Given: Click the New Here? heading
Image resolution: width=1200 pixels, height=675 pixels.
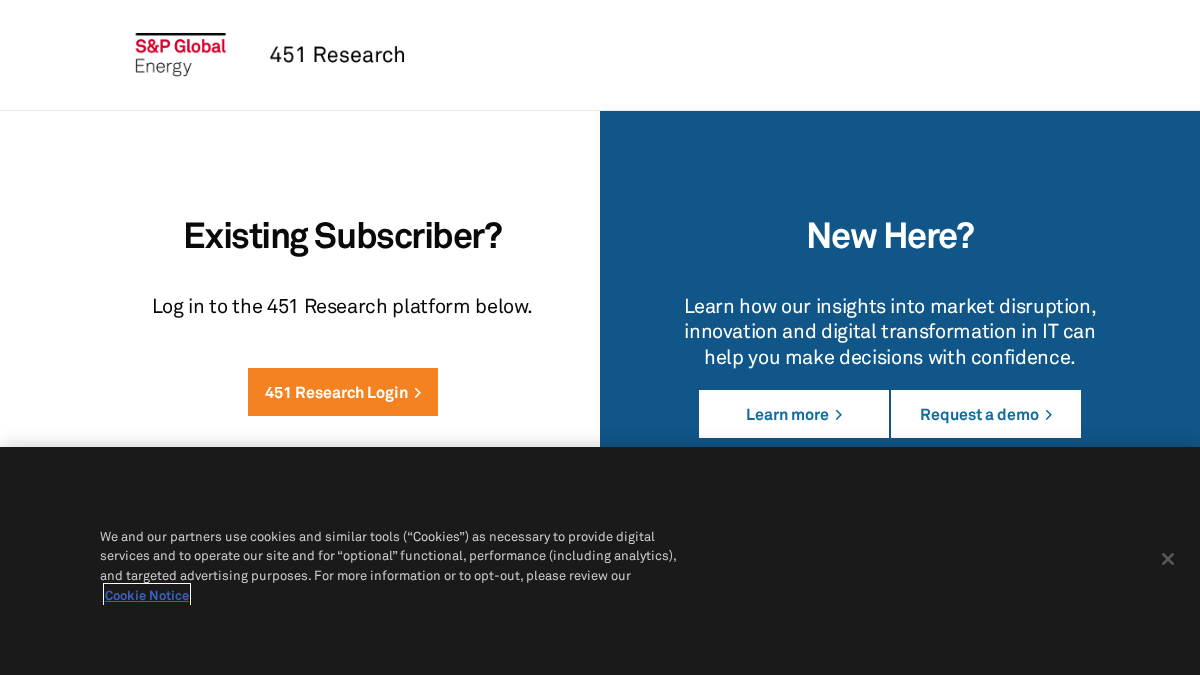Looking at the screenshot, I should pyautogui.click(x=890, y=236).
